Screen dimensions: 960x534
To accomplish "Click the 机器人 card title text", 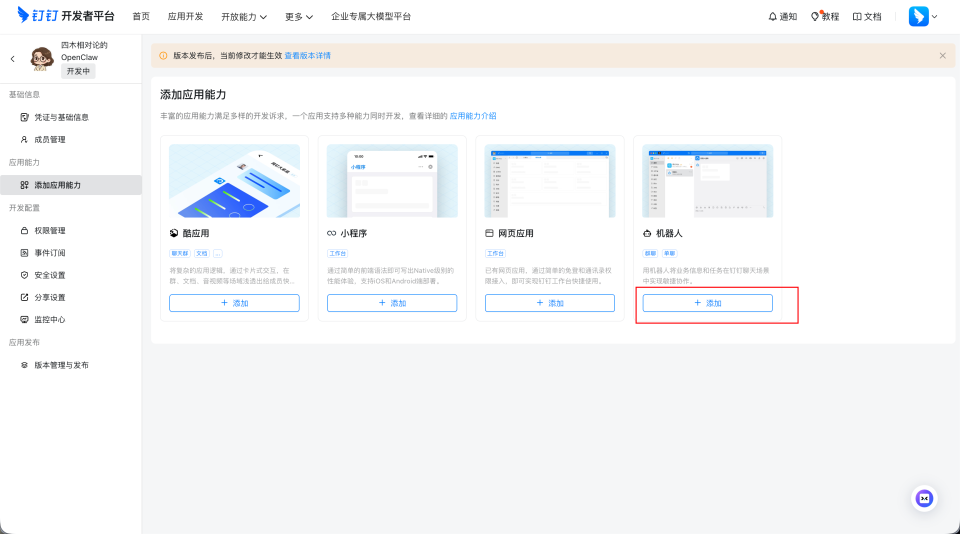I will pyautogui.click(x=669, y=233).
